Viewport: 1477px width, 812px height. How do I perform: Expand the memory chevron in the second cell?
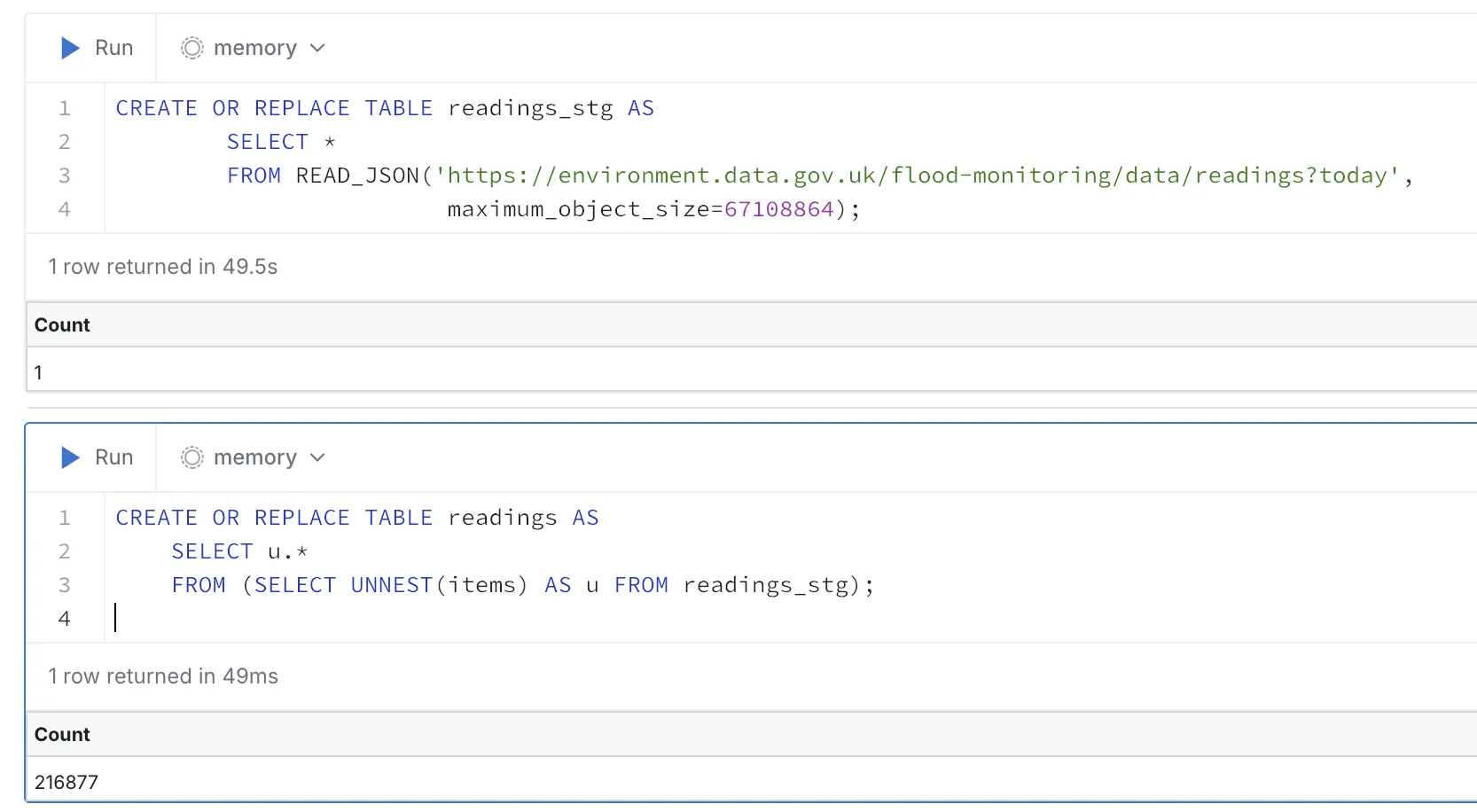(318, 457)
